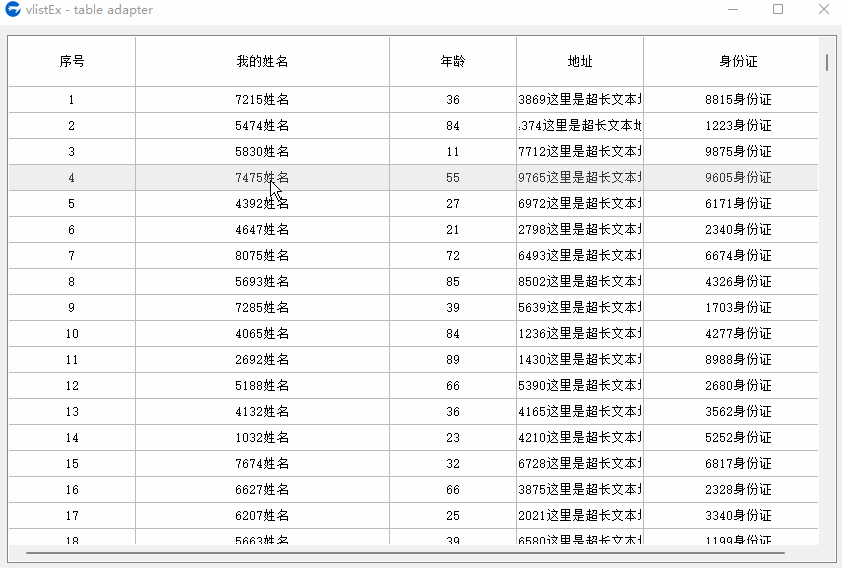Select the cell 7285姓名
This screenshot has height=568, width=842.
pyautogui.click(x=263, y=308)
